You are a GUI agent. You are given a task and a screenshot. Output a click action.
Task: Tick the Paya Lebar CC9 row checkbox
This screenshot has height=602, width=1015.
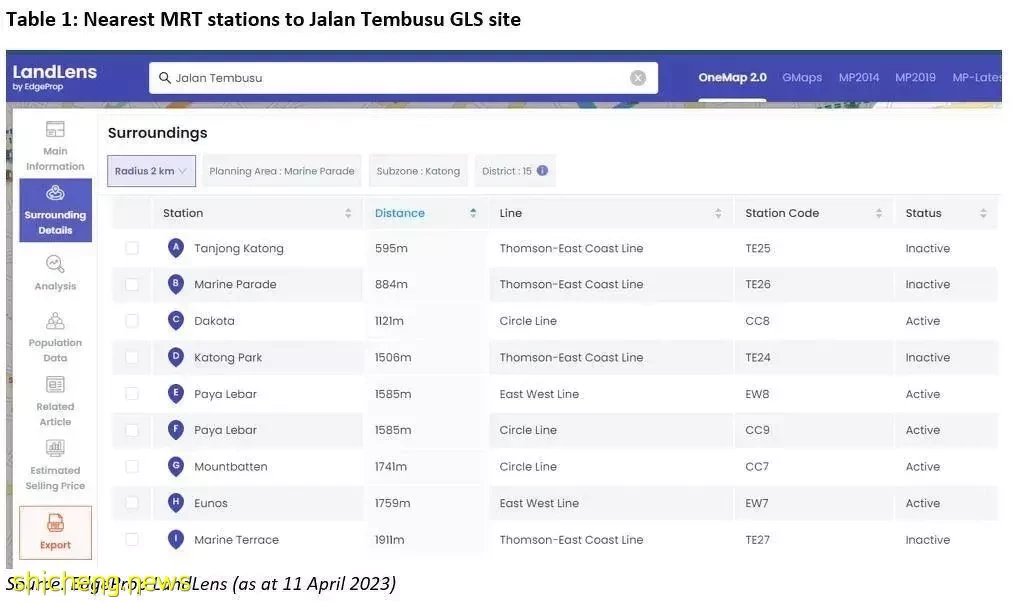click(x=132, y=430)
